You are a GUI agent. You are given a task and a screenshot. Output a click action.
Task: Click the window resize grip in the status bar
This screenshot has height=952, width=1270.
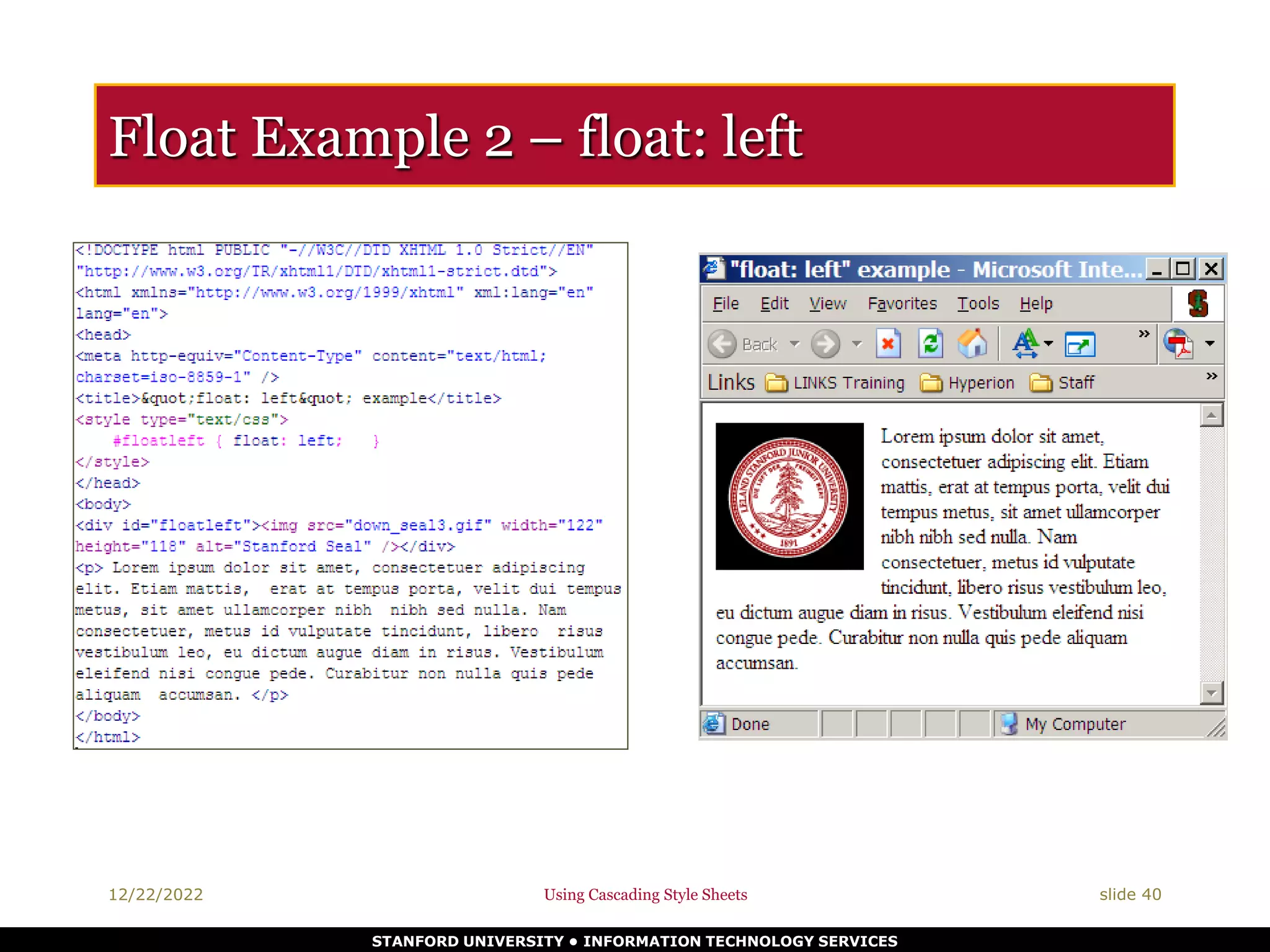(x=1216, y=728)
